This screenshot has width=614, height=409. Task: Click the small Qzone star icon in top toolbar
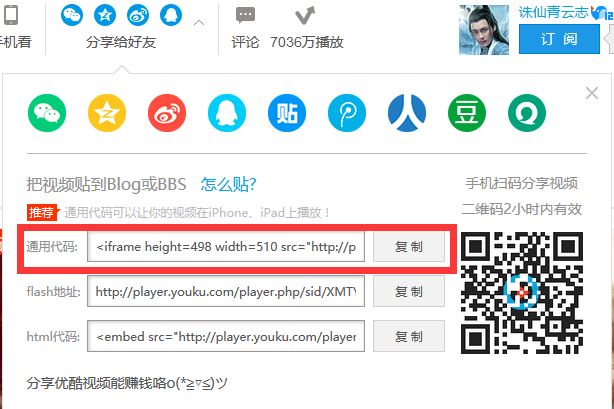[x=105, y=15]
